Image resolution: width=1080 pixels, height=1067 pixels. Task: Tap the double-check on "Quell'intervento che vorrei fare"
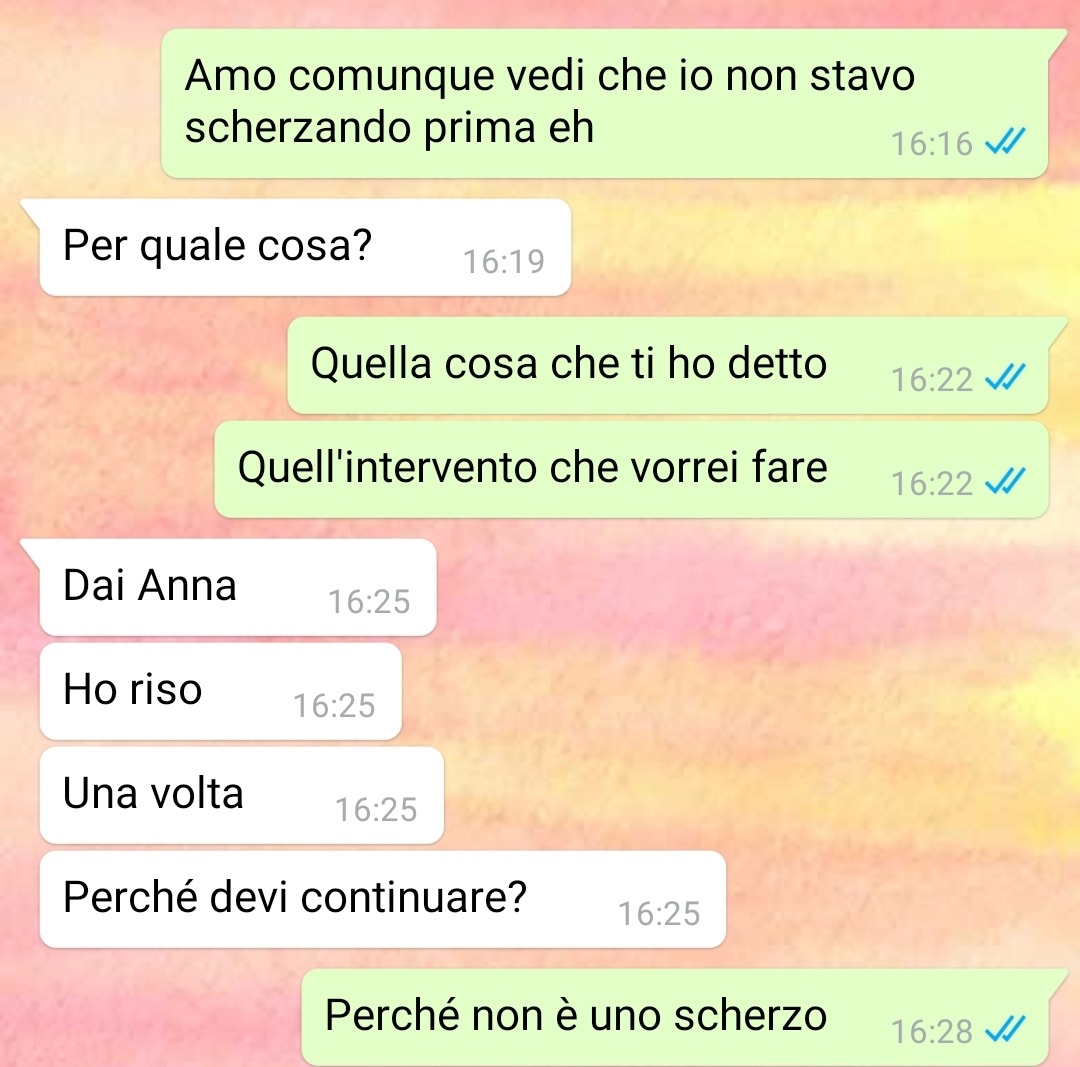[1006, 481]
